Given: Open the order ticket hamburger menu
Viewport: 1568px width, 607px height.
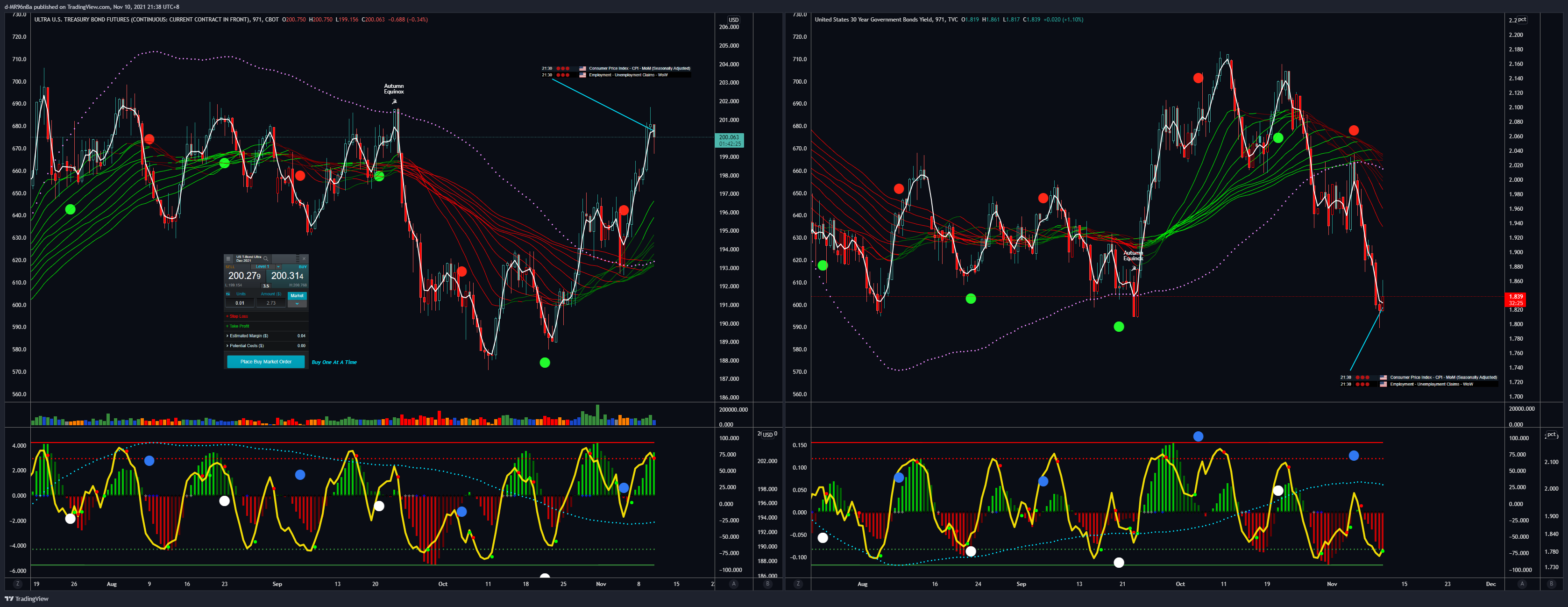Looking at the screenshot, I should click(x=228, y=259).
